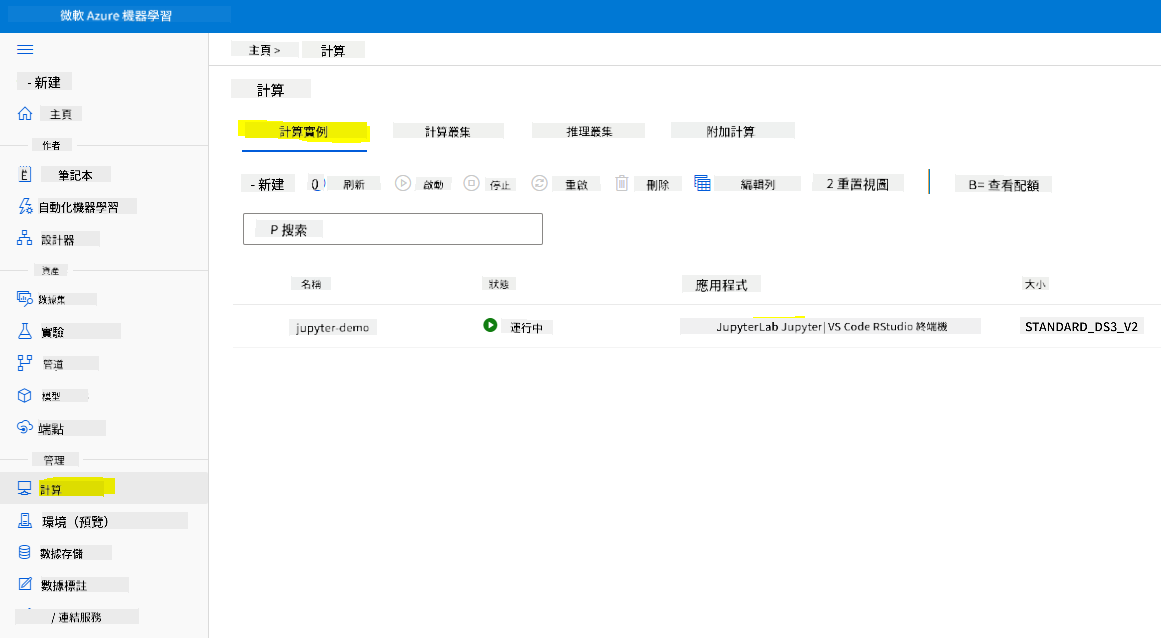Click into the 搜索 search field

click(x=392, y=229)
